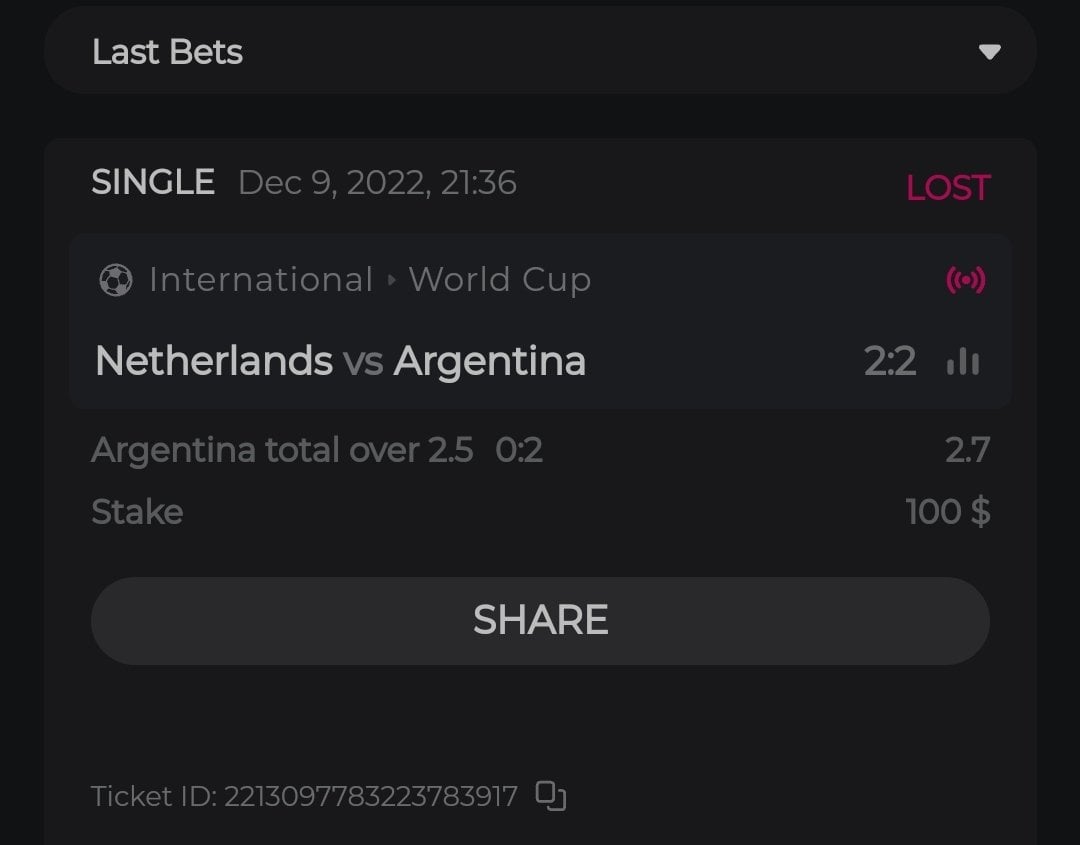The width and height of the screenshot is (1080, 845).
Task: Open match statistics bar chart icon
Action: [963, 361]
